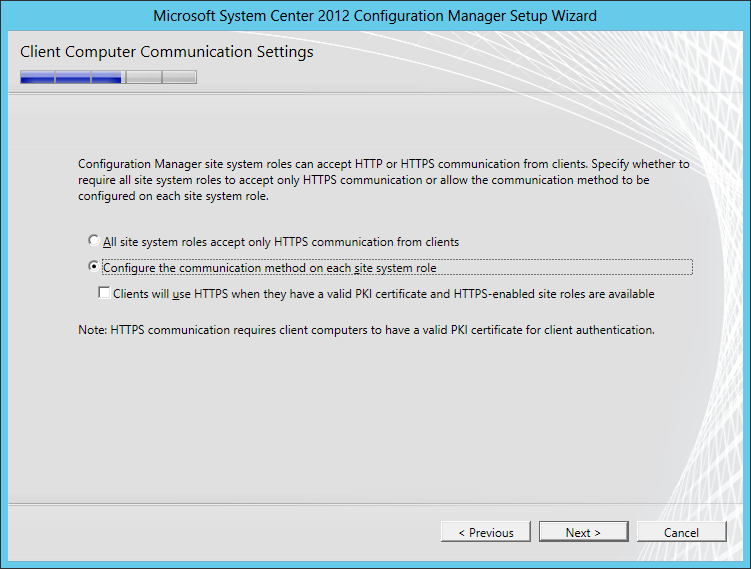Select the per-role communication method radio button

94,267
